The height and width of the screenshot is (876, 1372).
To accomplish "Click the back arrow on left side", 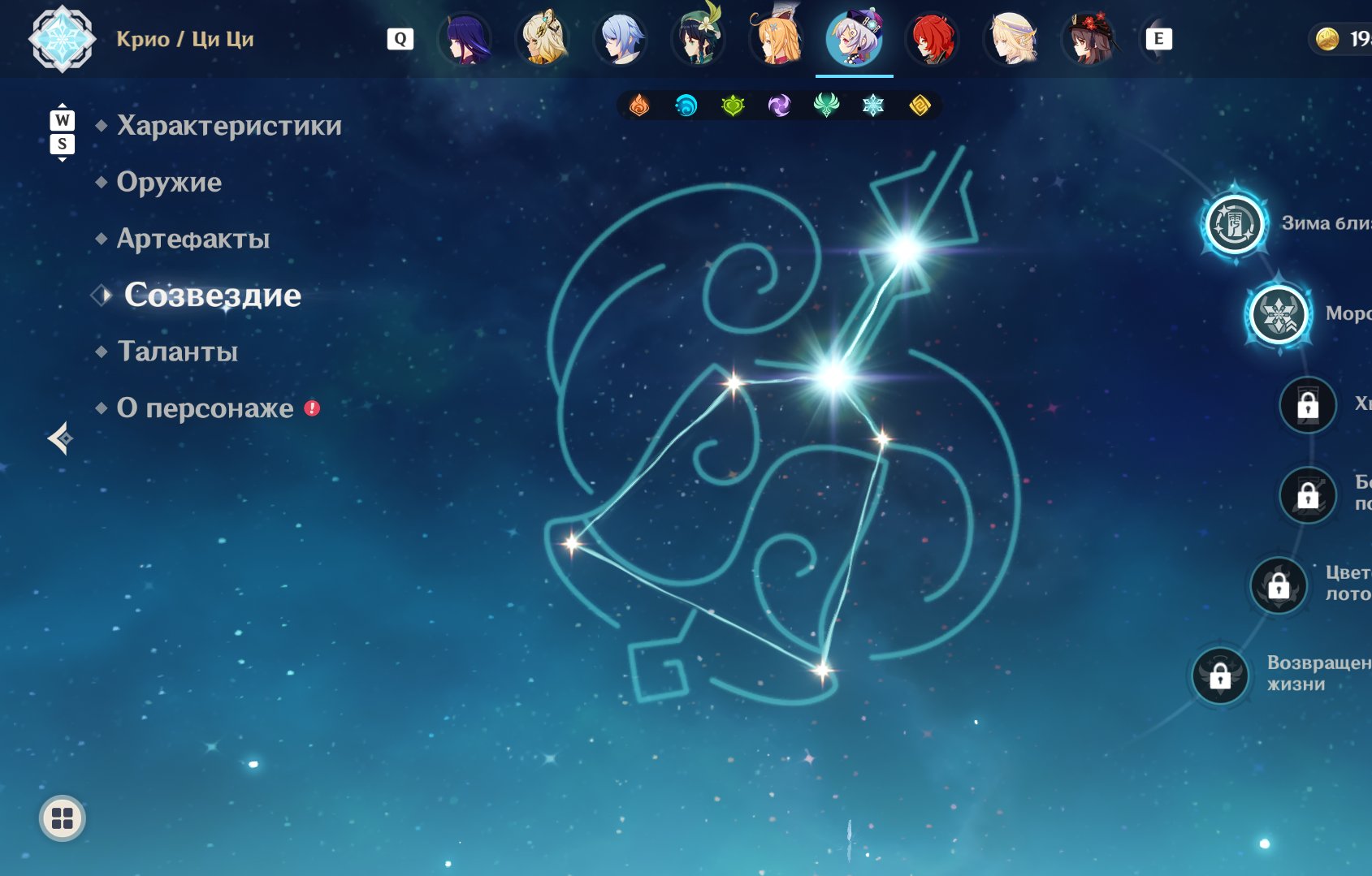I will (x=60, y=438).
